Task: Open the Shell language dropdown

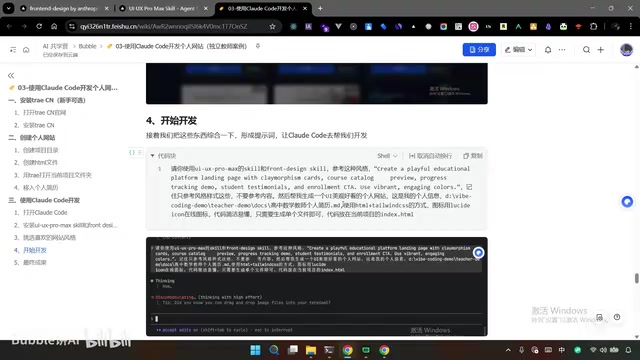Action: click(x=387, y=156)
